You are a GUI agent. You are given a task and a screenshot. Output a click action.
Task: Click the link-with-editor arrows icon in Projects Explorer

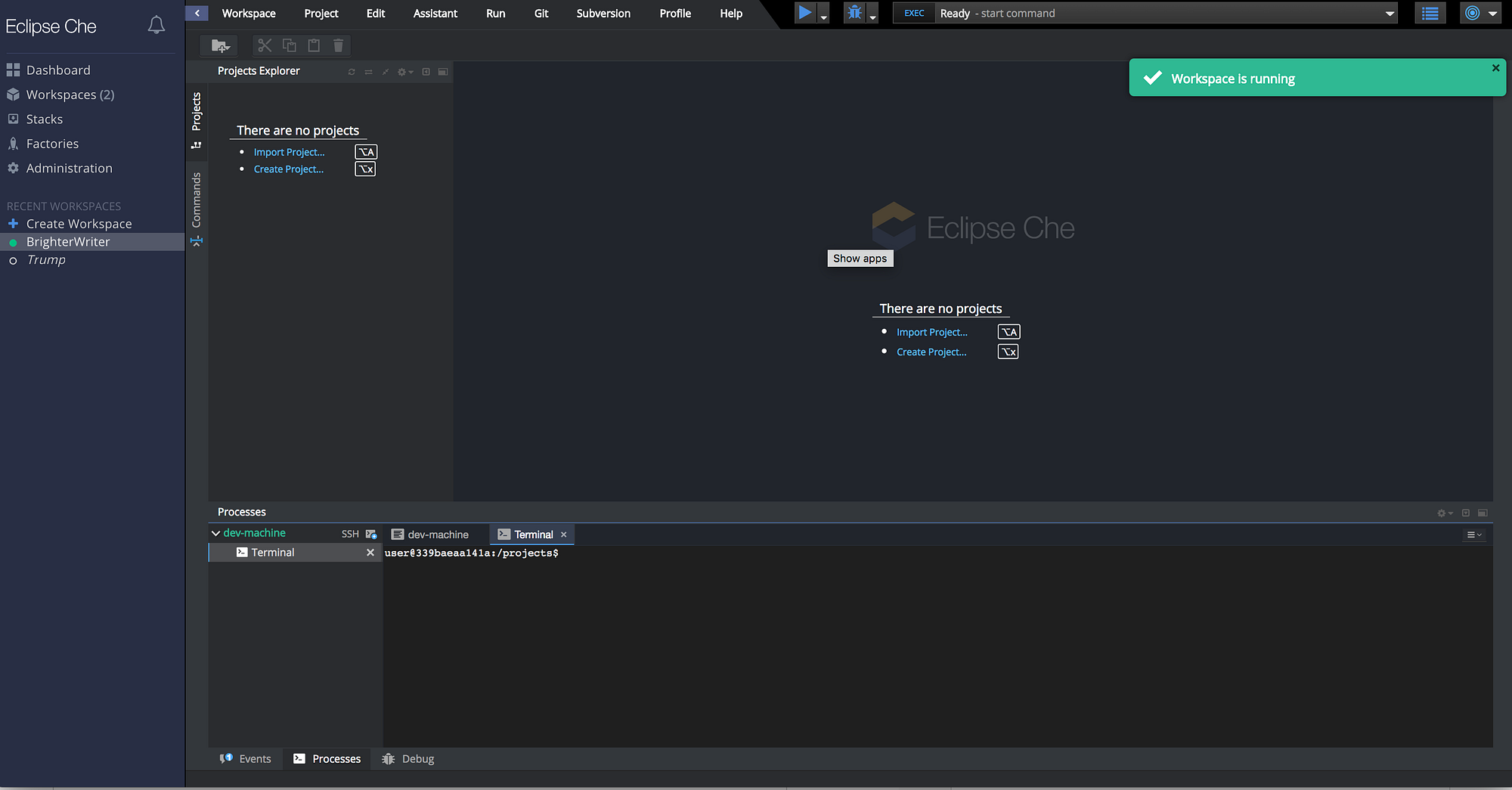(x=368, y=72)
